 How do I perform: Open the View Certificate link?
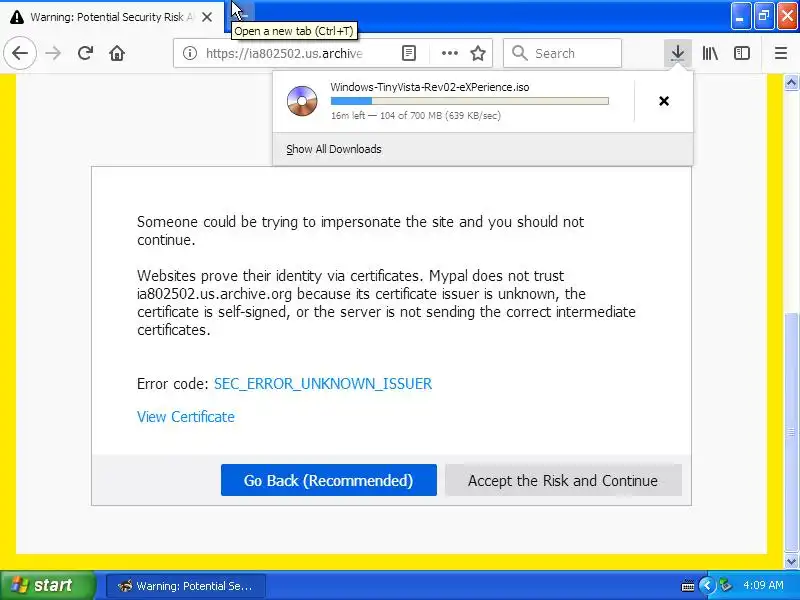186,417
